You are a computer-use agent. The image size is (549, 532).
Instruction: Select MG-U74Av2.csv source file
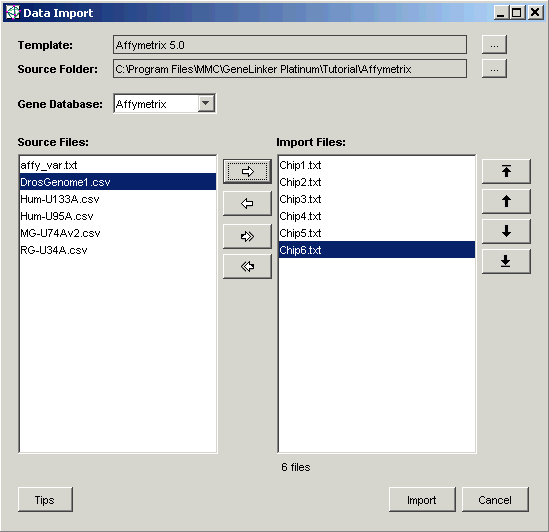pyautogui.click(x=118, y=233)
